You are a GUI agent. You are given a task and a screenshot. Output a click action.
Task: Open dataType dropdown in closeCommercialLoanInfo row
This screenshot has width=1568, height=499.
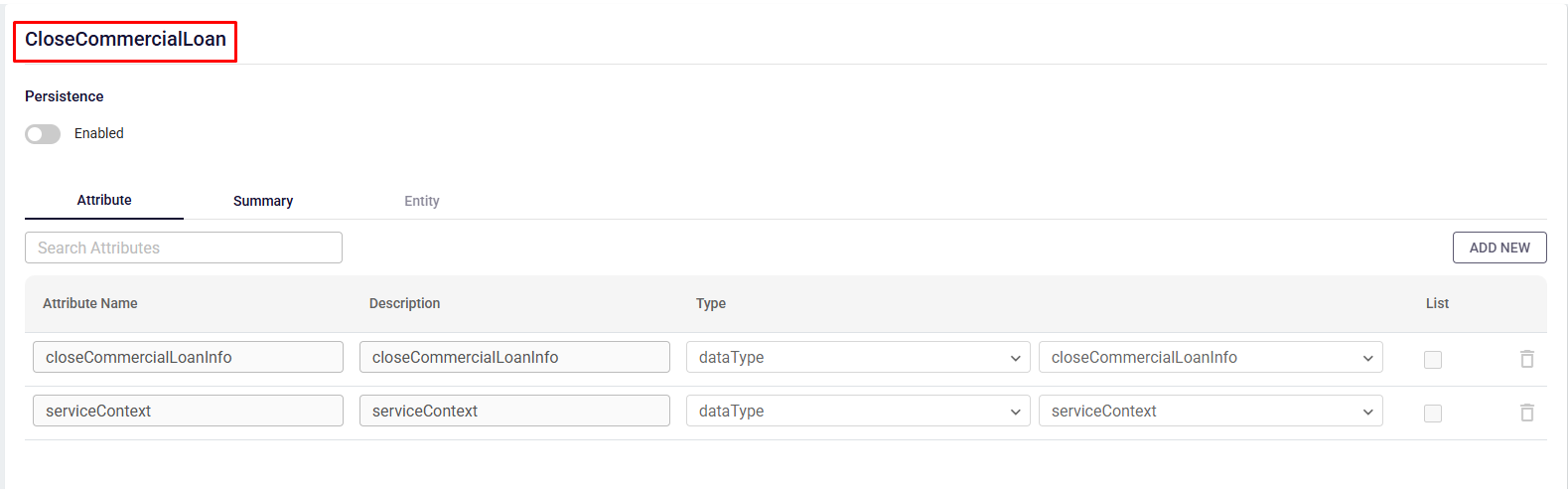[858, 358]
